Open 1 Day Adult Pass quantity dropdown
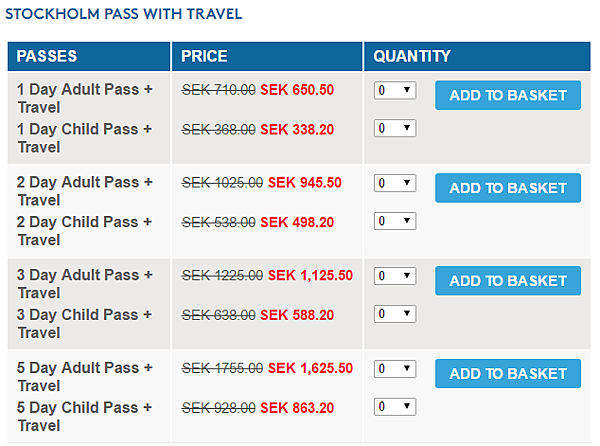This screenshot has width=600, height=446. pos(395,90)
